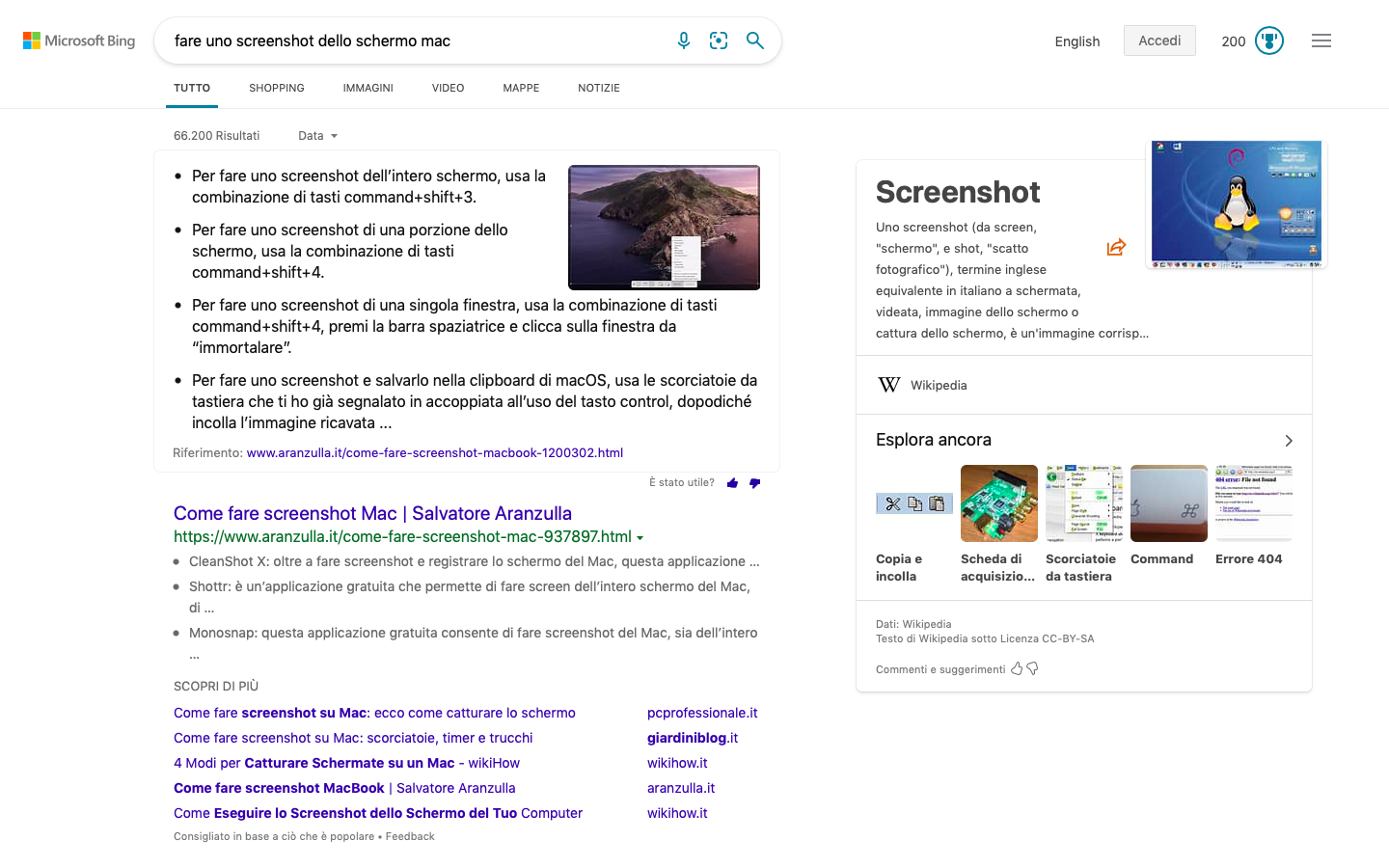Thumbs up the Screenshot knowledge panel

tap(1017, 668)
